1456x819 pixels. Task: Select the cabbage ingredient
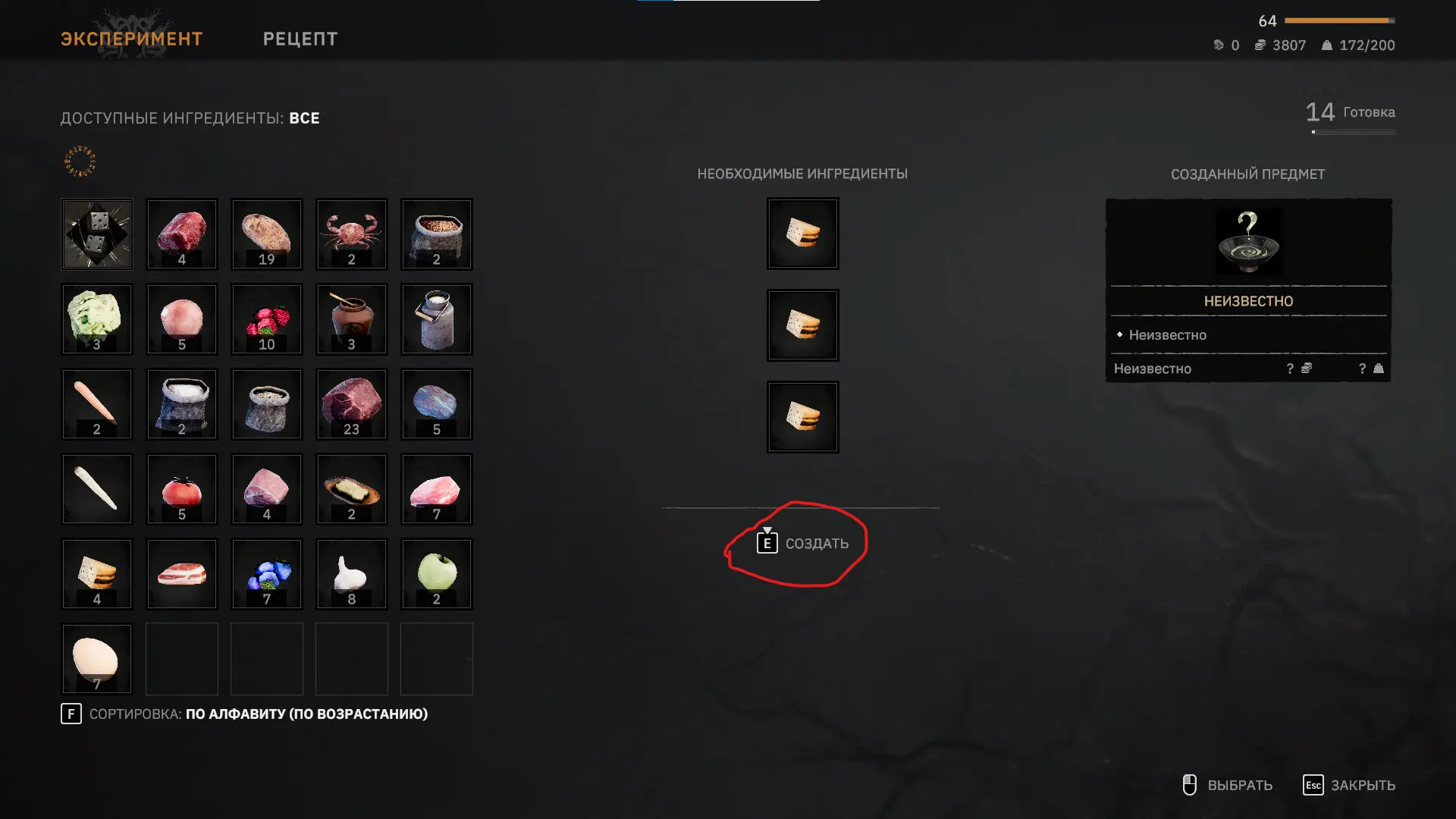point(97,319)
